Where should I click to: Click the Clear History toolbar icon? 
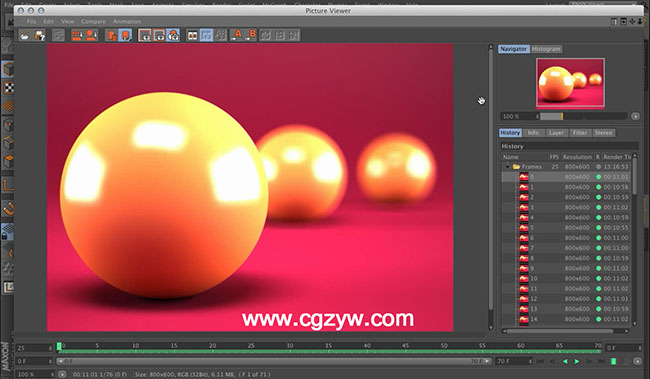[77, 35]
